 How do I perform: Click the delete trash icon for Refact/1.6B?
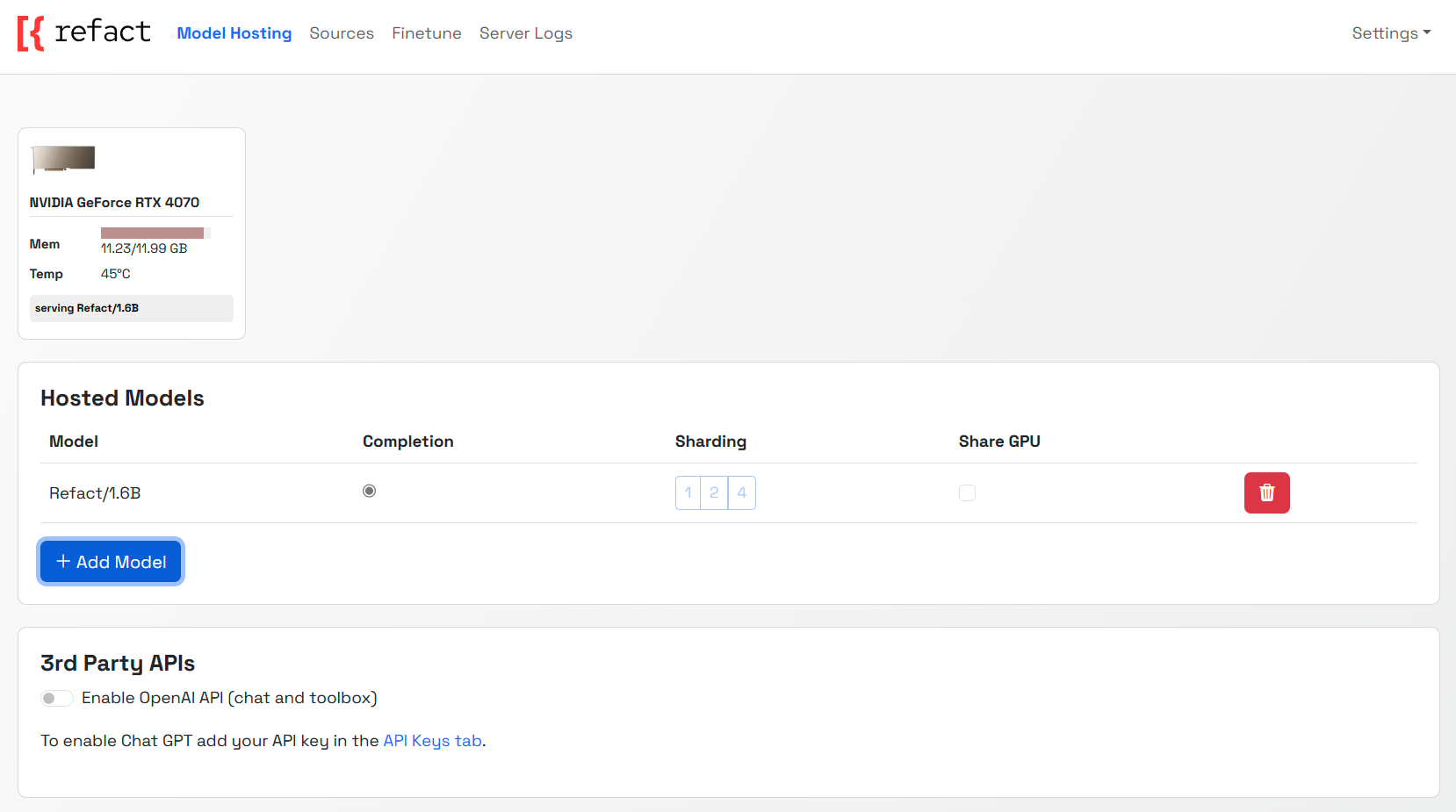1266,492
